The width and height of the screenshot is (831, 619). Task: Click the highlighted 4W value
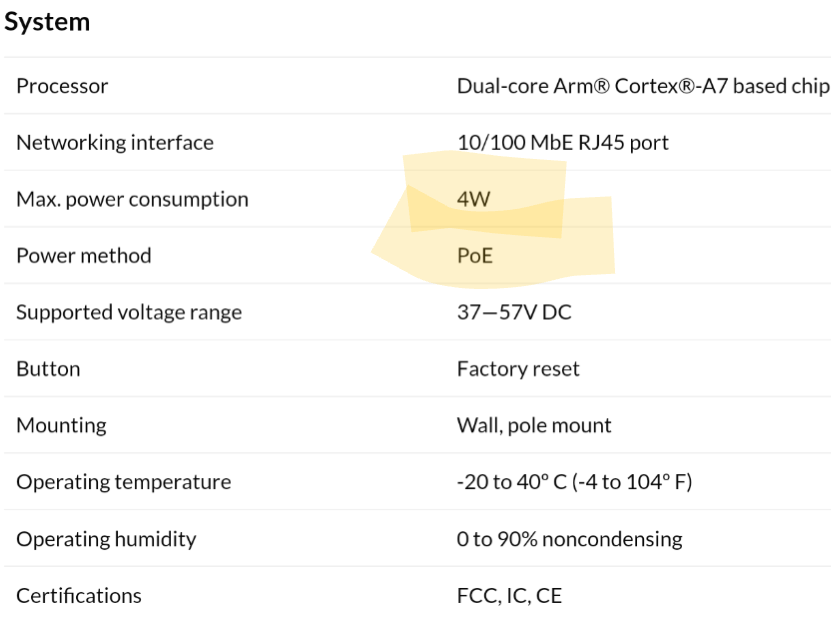[x=474, y=199]
